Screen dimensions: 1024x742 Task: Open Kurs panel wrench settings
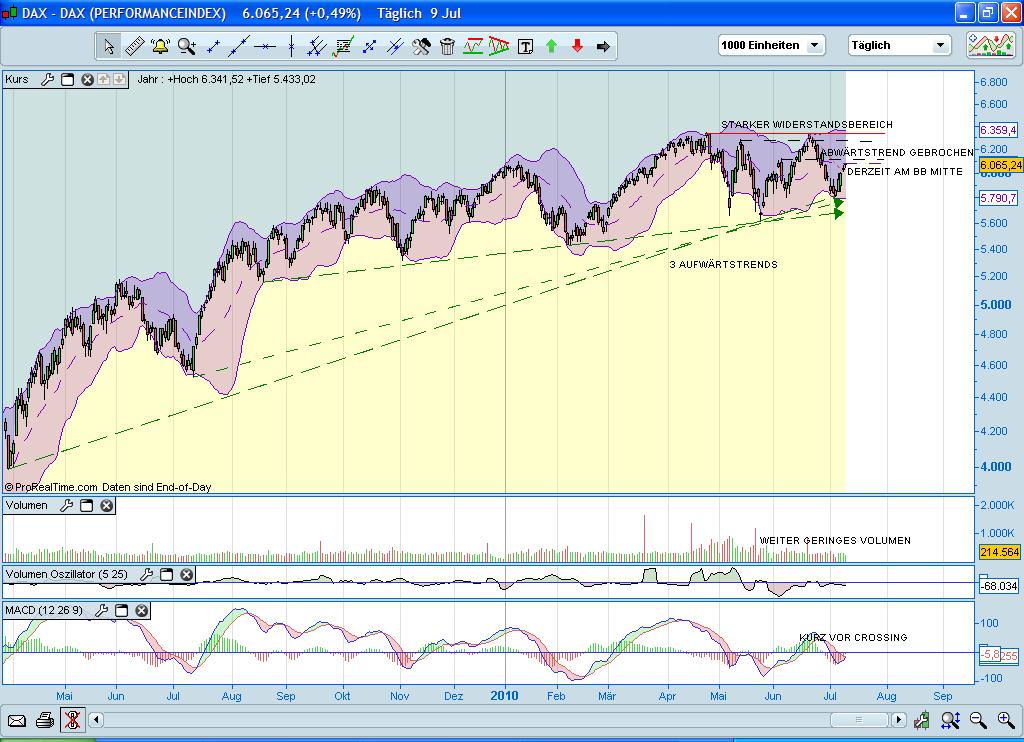point(47,80)
